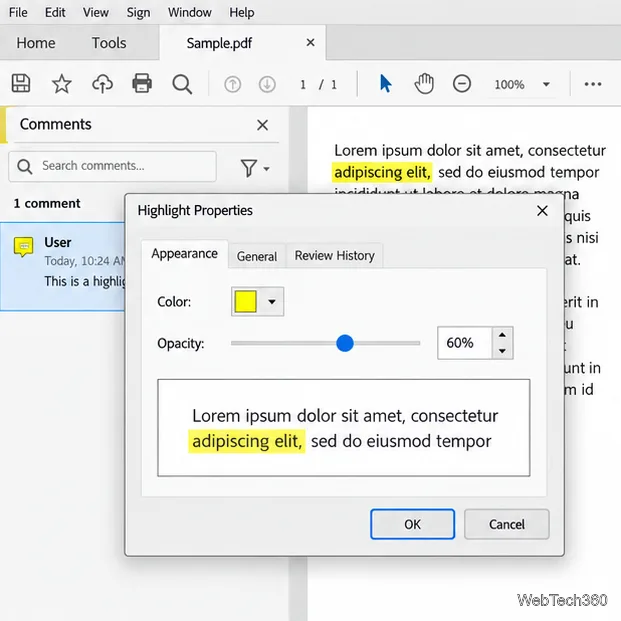Switch to the General tab
This screenshot has width=621, height=621.
(x=257, y=256)
